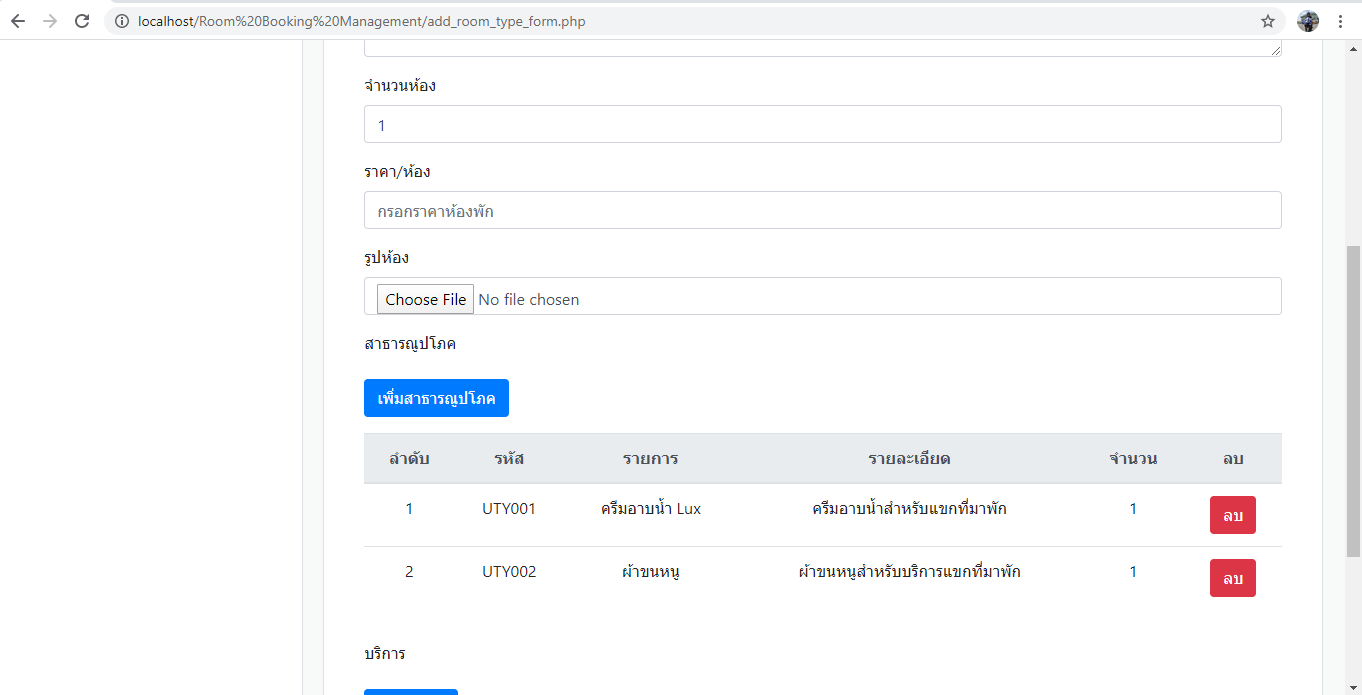Click the รูปห้อง label
Viewport: 1362px width, 695px height.
[x=386, y=258]
